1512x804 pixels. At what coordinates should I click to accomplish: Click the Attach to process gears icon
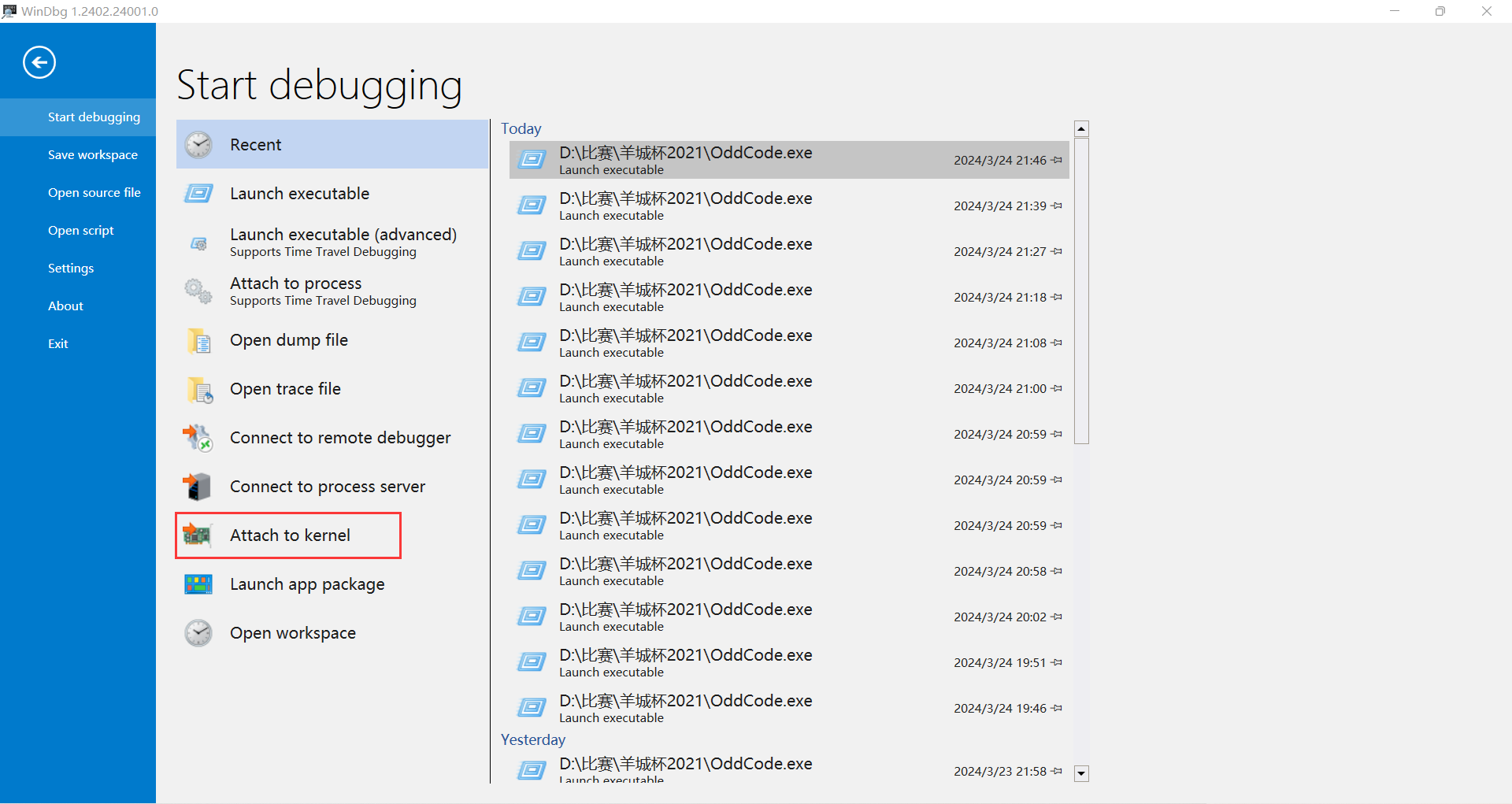point(198,291)
